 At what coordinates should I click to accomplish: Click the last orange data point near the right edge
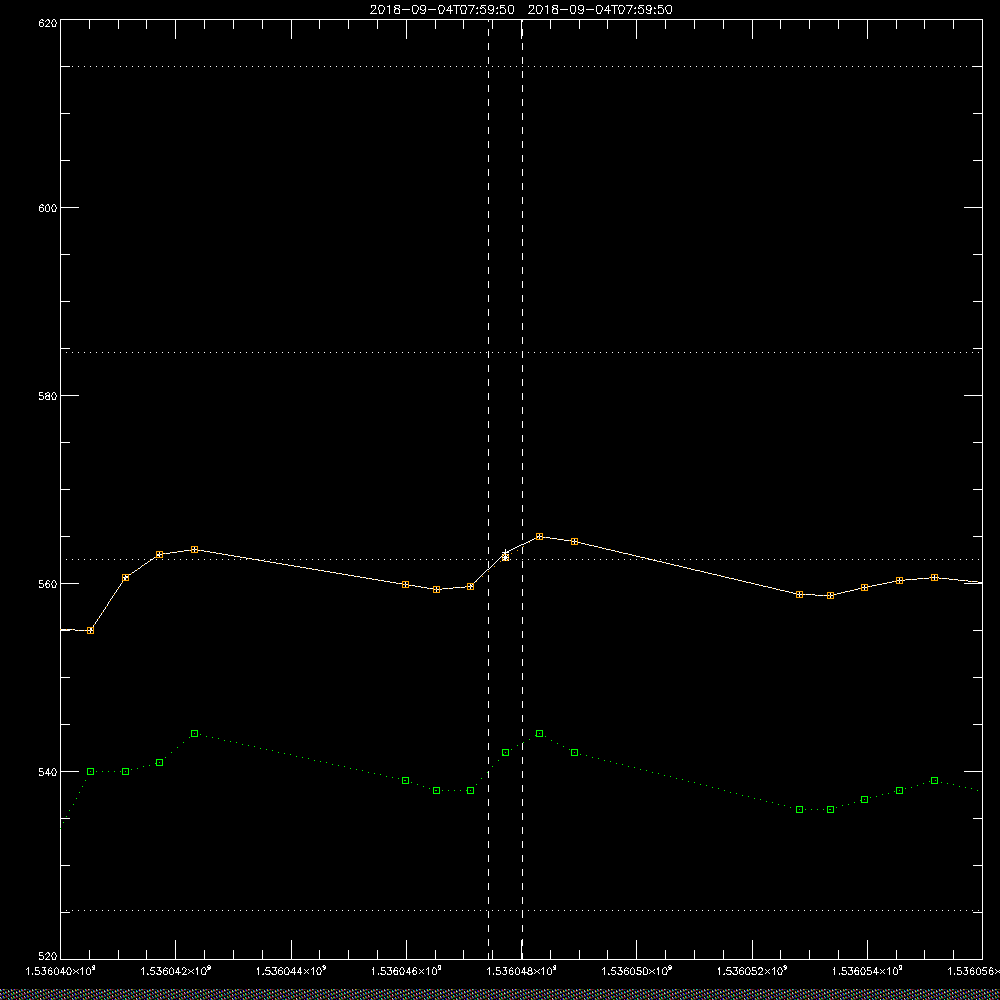[935, 578]
